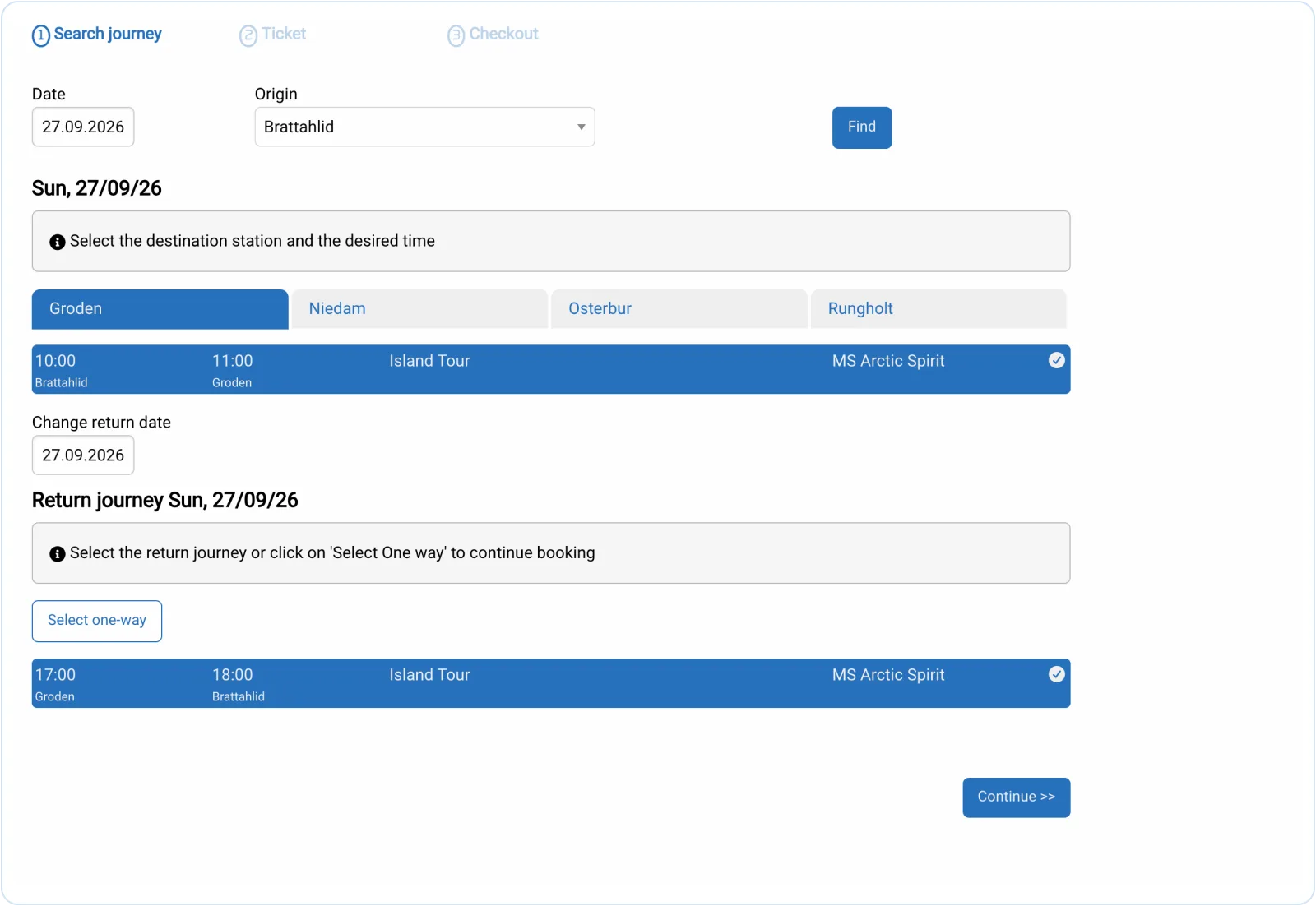Image resolution: width=1316 pixels, height=906 pixels.
Task: Click 'MS Arctic Spirit' in outbound row
Action: [888, 361]
